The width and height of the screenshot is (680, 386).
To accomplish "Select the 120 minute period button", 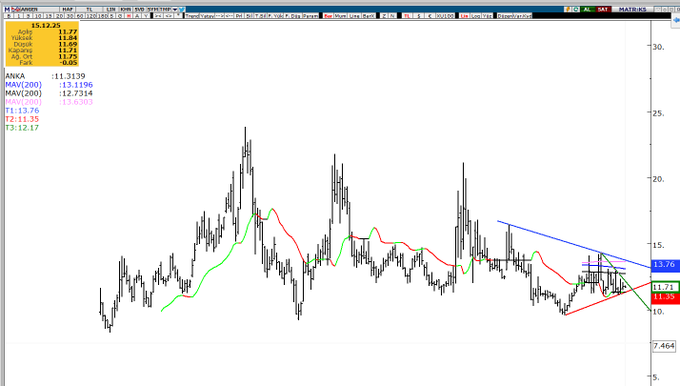I will [92, 16].
